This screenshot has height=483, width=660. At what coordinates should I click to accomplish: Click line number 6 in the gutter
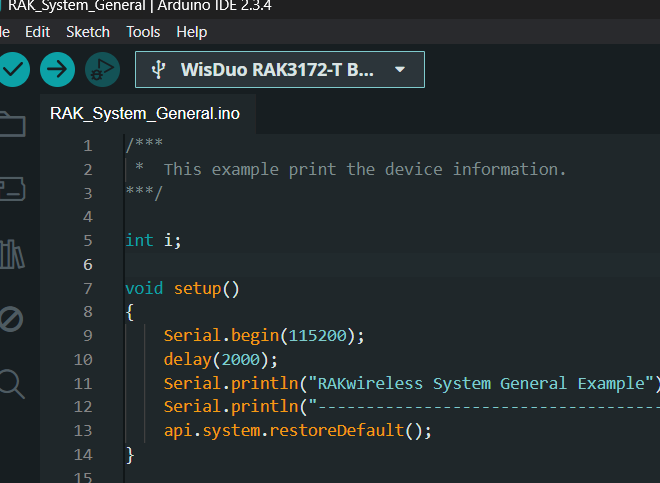87,265
